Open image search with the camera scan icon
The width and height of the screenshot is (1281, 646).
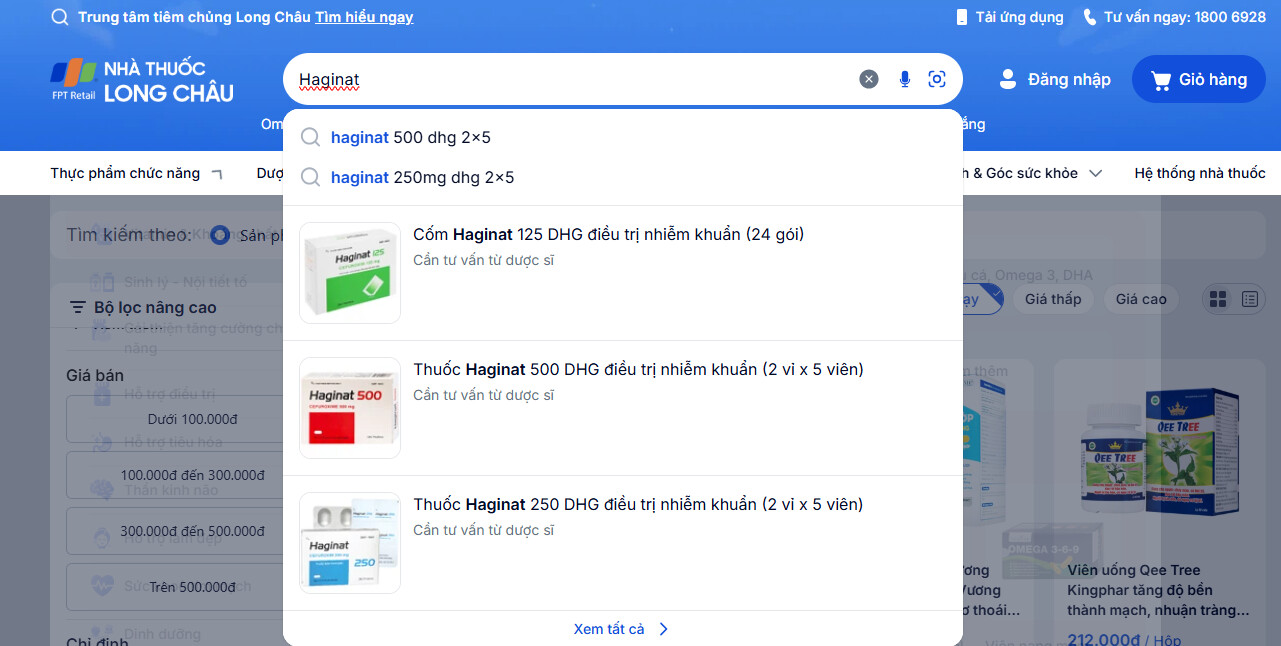937,79
